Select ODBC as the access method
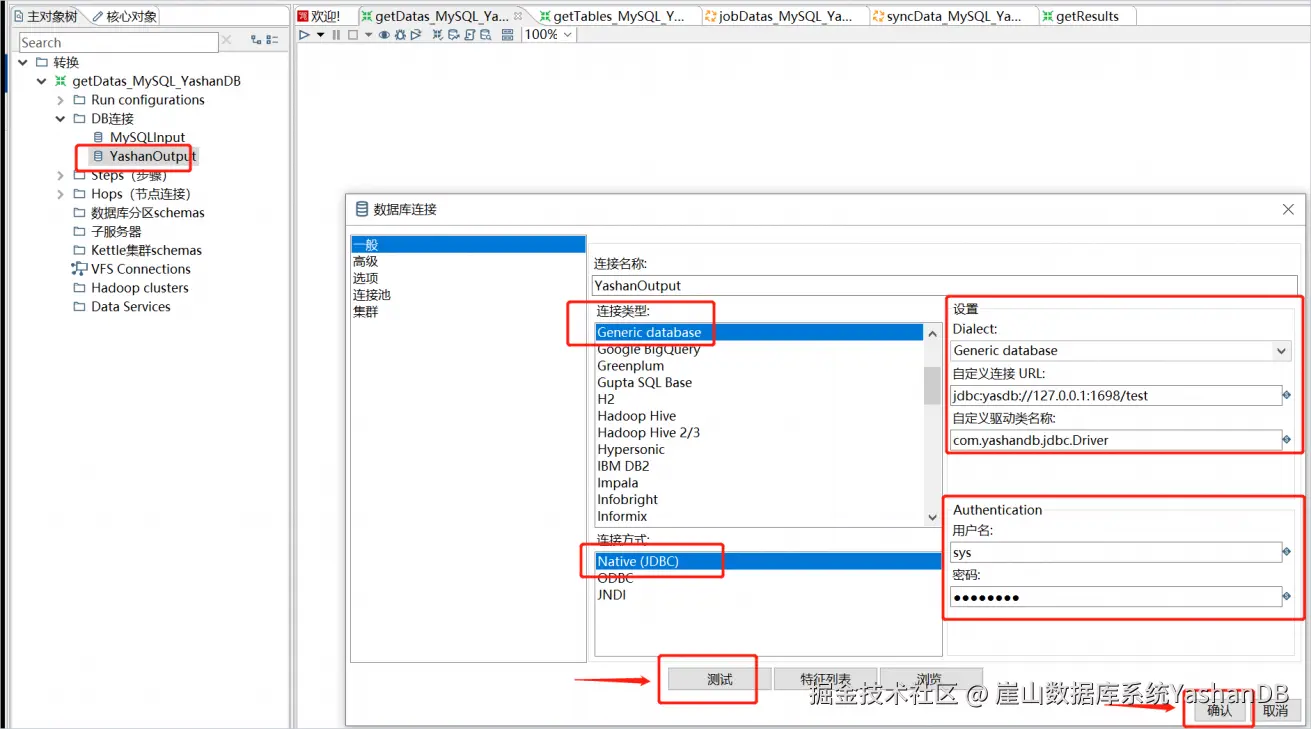The image size is (1311, 729). click(x=615, y=578)
